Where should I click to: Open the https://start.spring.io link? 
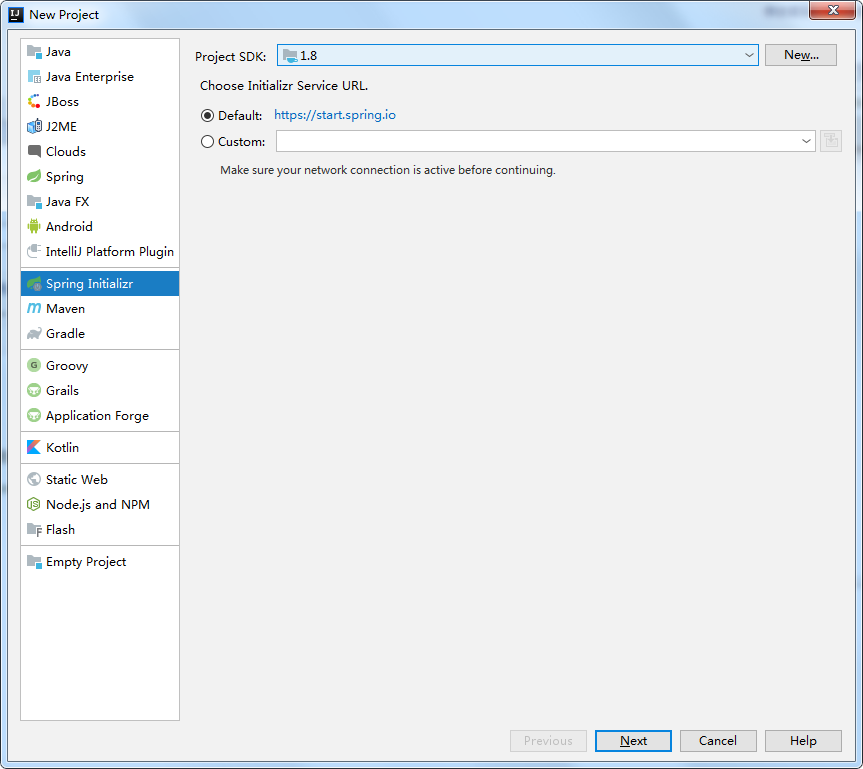point(335,115)
